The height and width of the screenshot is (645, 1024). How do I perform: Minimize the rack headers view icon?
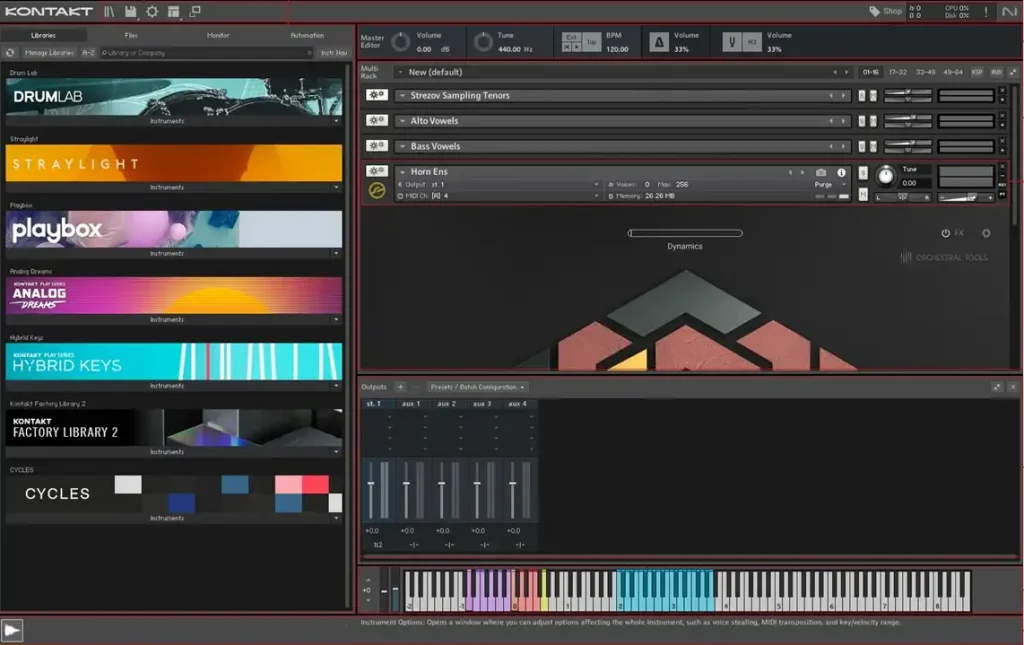coord(1013,72)
